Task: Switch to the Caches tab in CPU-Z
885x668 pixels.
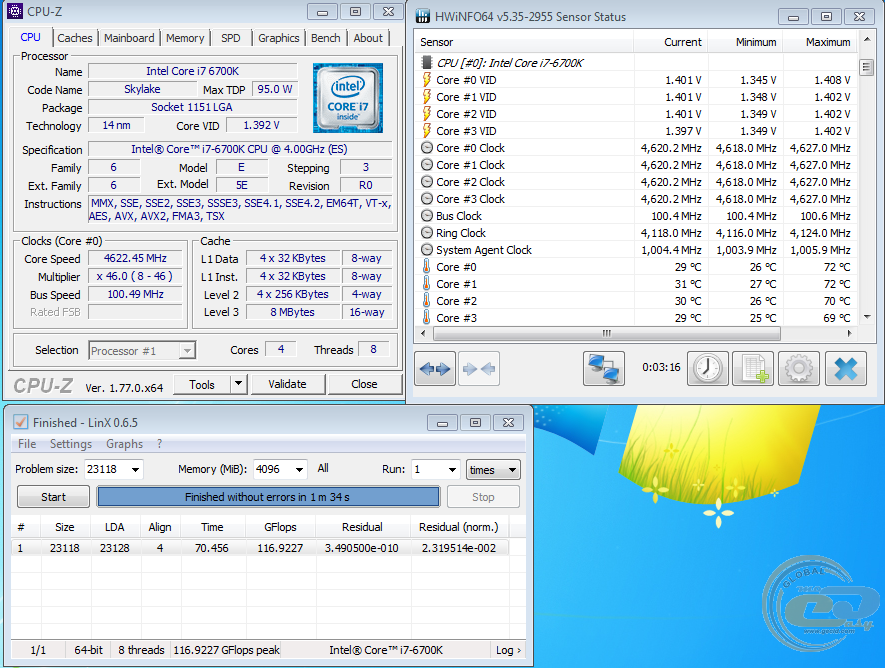Action: (x=75, y=38)
